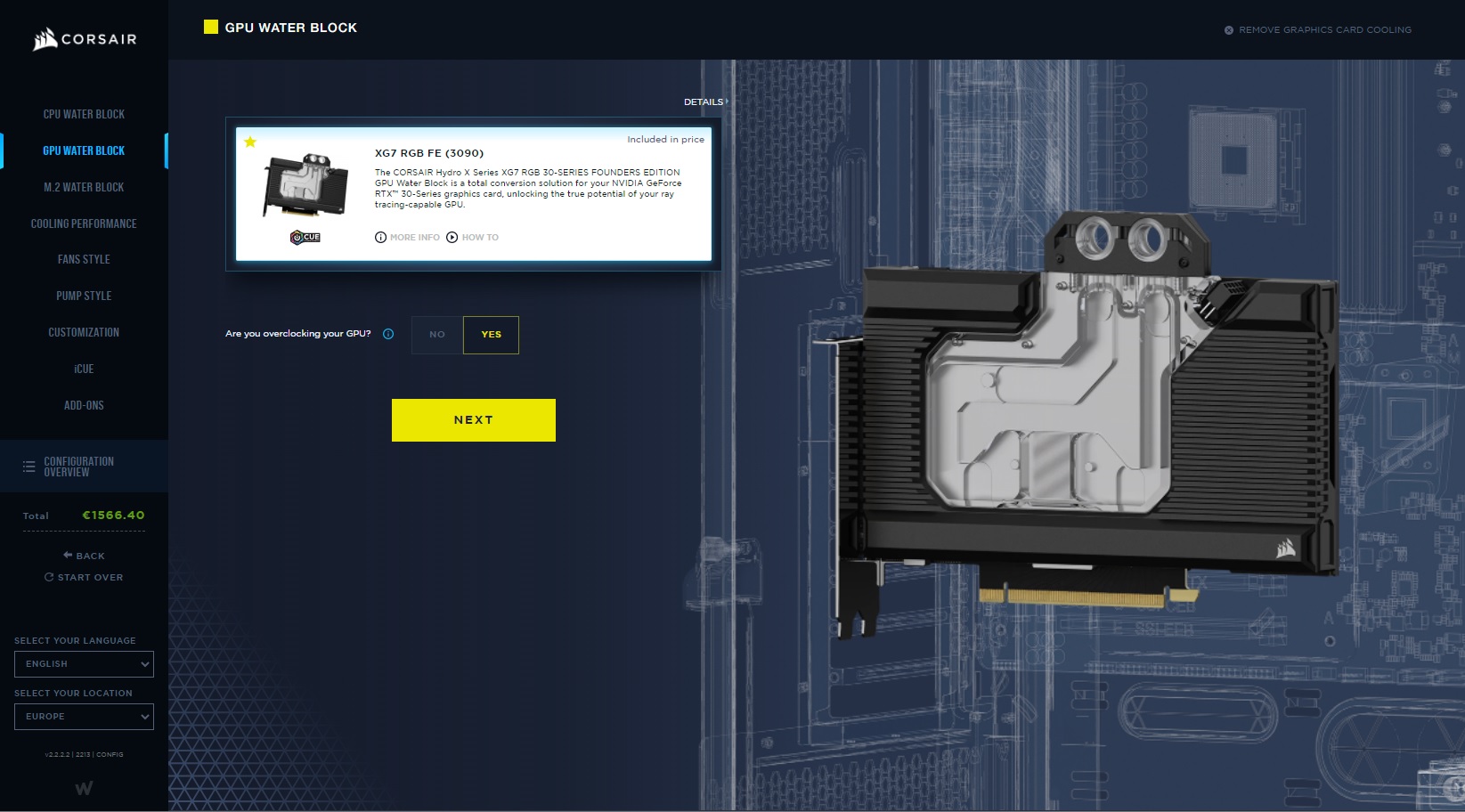1465x812 pixels.
Task: Click the XG7 water block thumbnail
Action: point(305,184)
